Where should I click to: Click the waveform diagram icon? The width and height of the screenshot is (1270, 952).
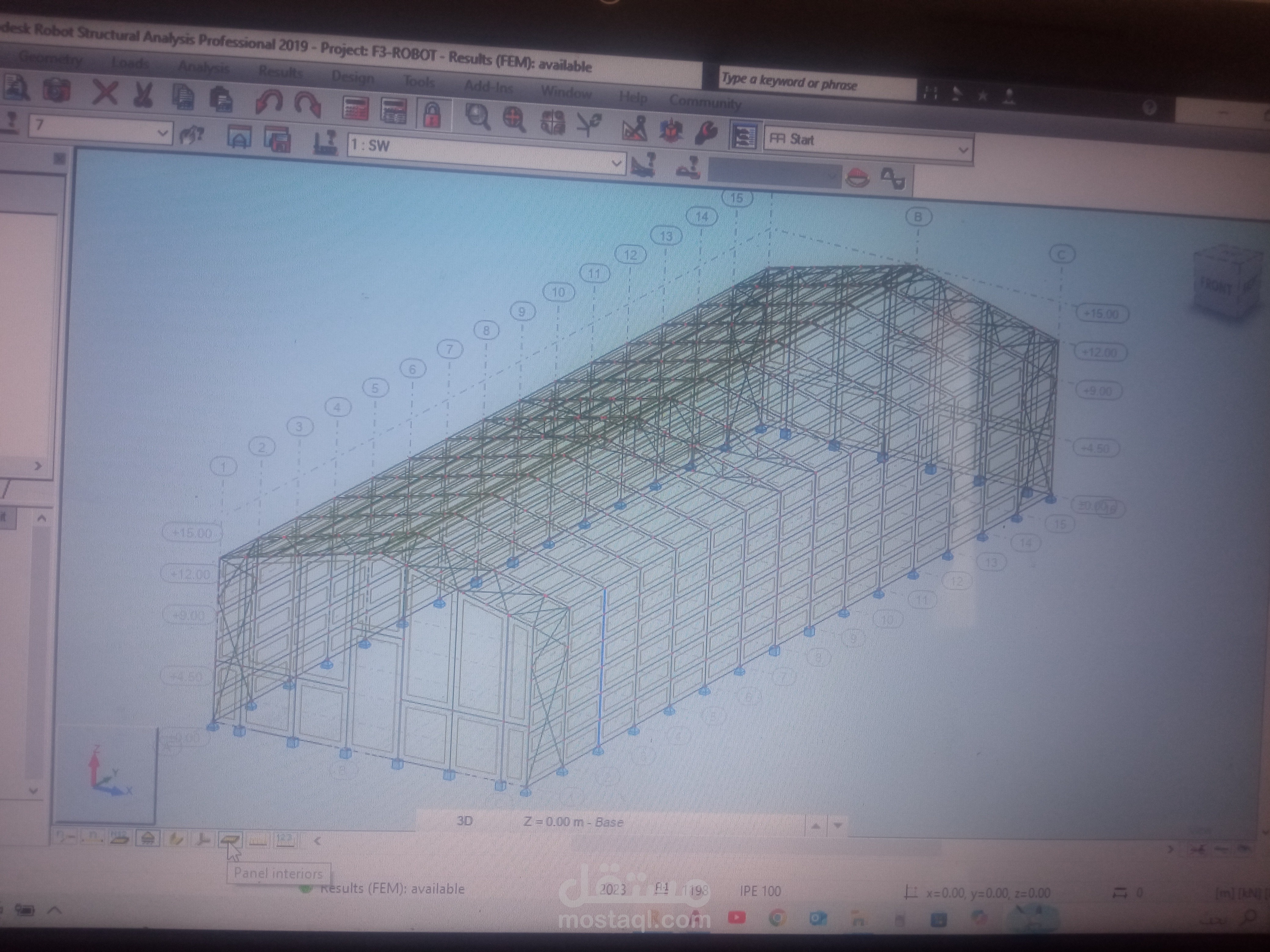tap(893, 179)
